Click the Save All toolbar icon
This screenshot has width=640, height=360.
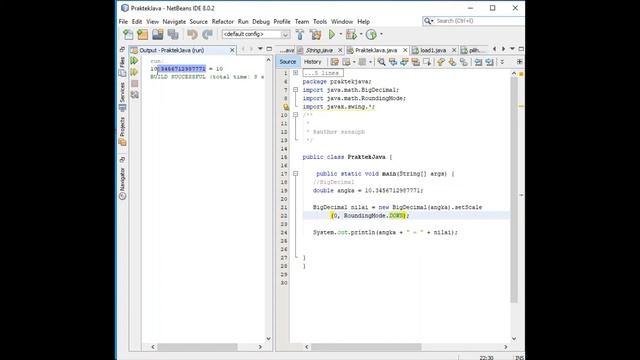(x=173, y=35)
